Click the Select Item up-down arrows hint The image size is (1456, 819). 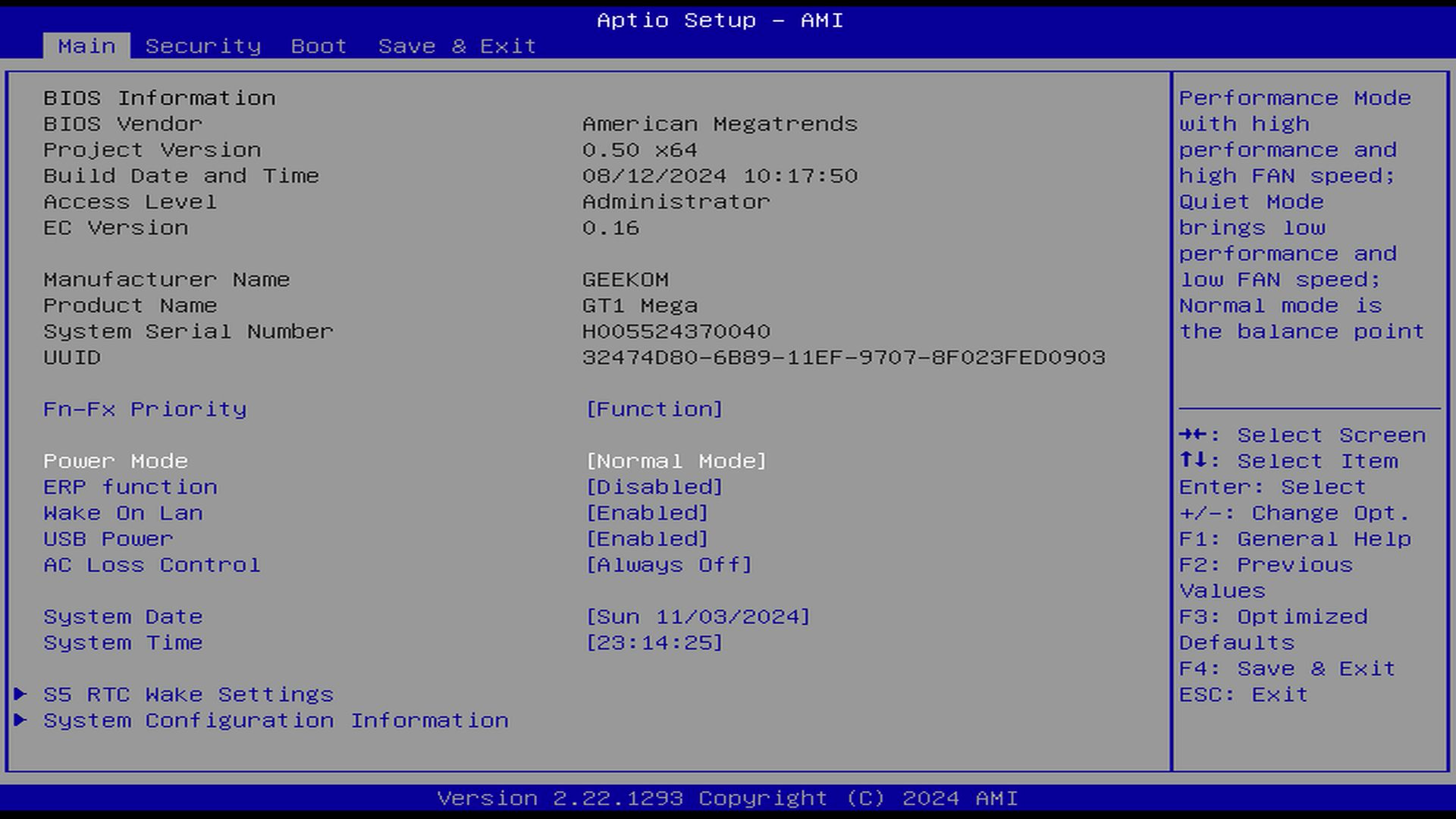1288,461
